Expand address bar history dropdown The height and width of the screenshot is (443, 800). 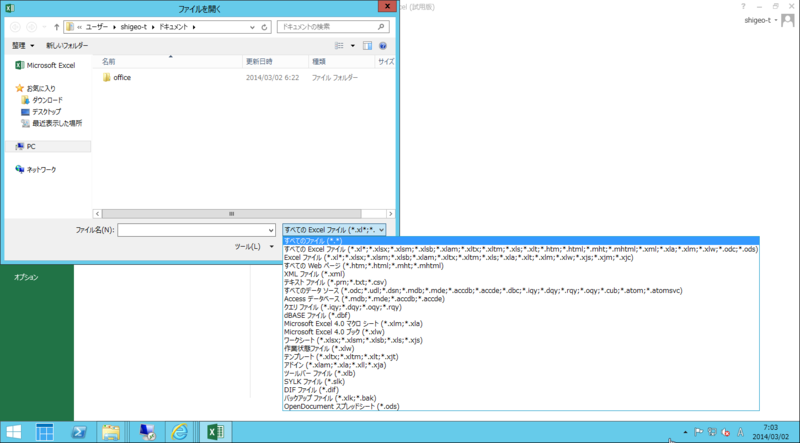(x=252, y=27)
